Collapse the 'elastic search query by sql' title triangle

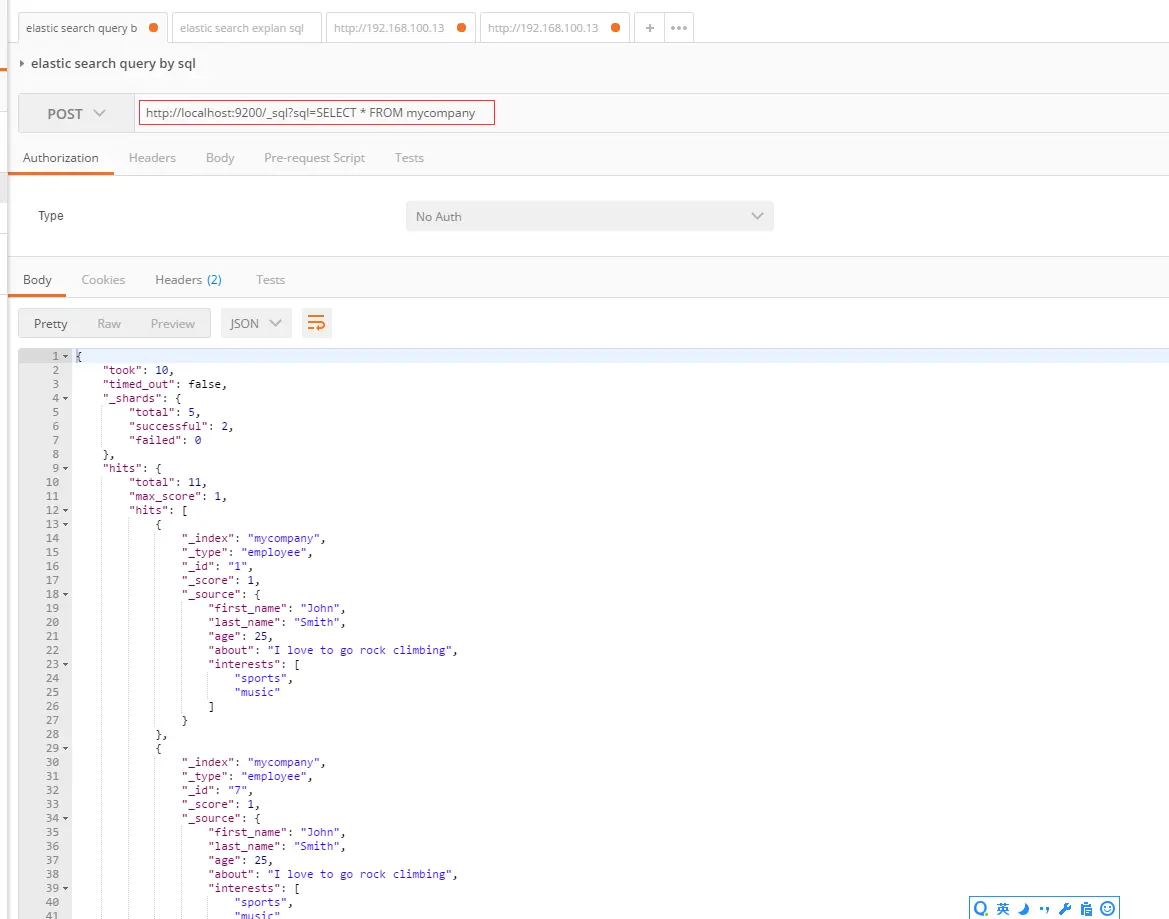[22, 63]
